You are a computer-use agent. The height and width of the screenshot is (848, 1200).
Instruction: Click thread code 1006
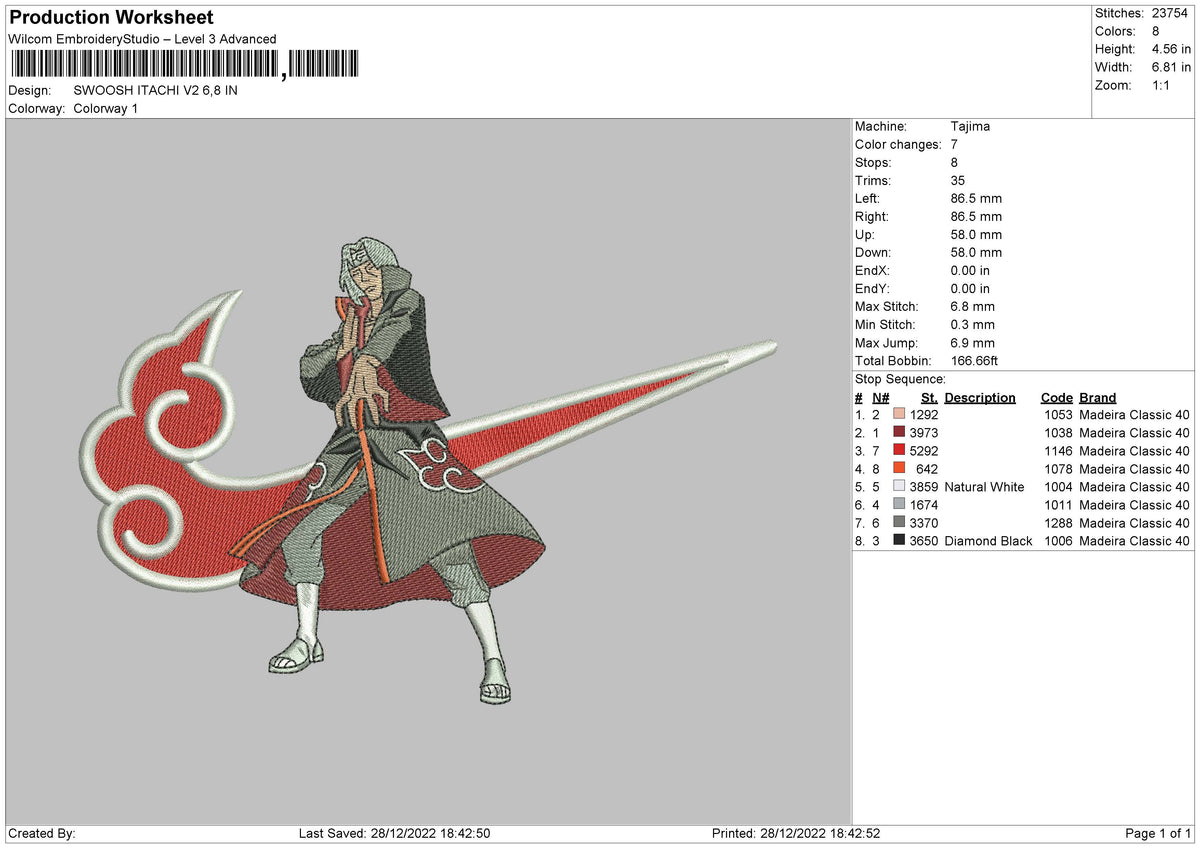click(x=1057, y=541)
